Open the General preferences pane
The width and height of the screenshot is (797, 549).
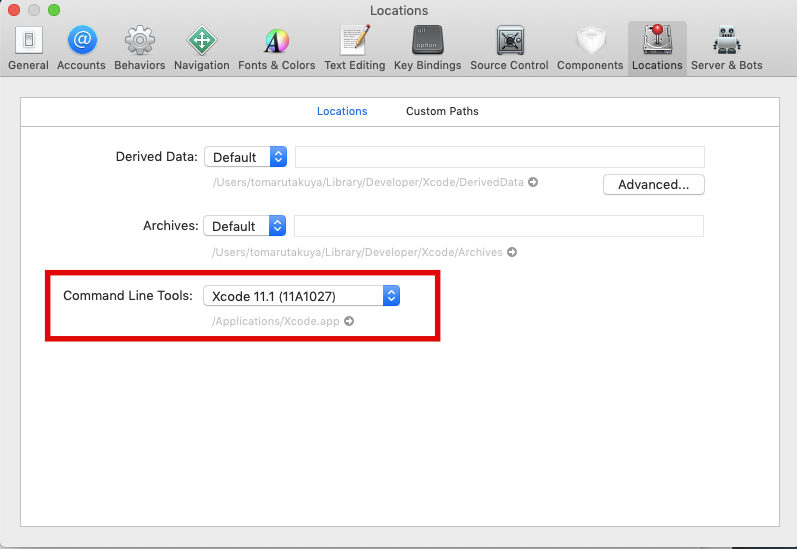(28, 49)
